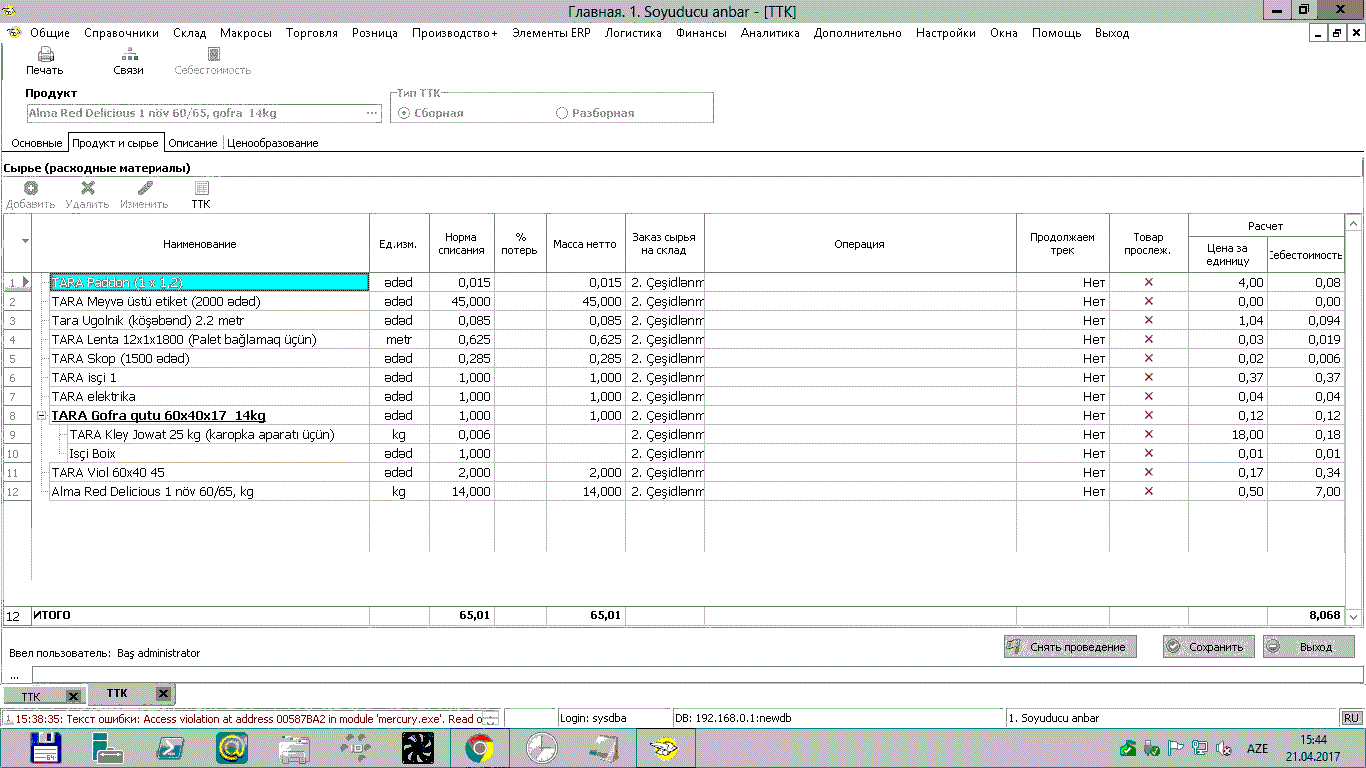Open the fan icon app in taskbar

tap(417, 748)
